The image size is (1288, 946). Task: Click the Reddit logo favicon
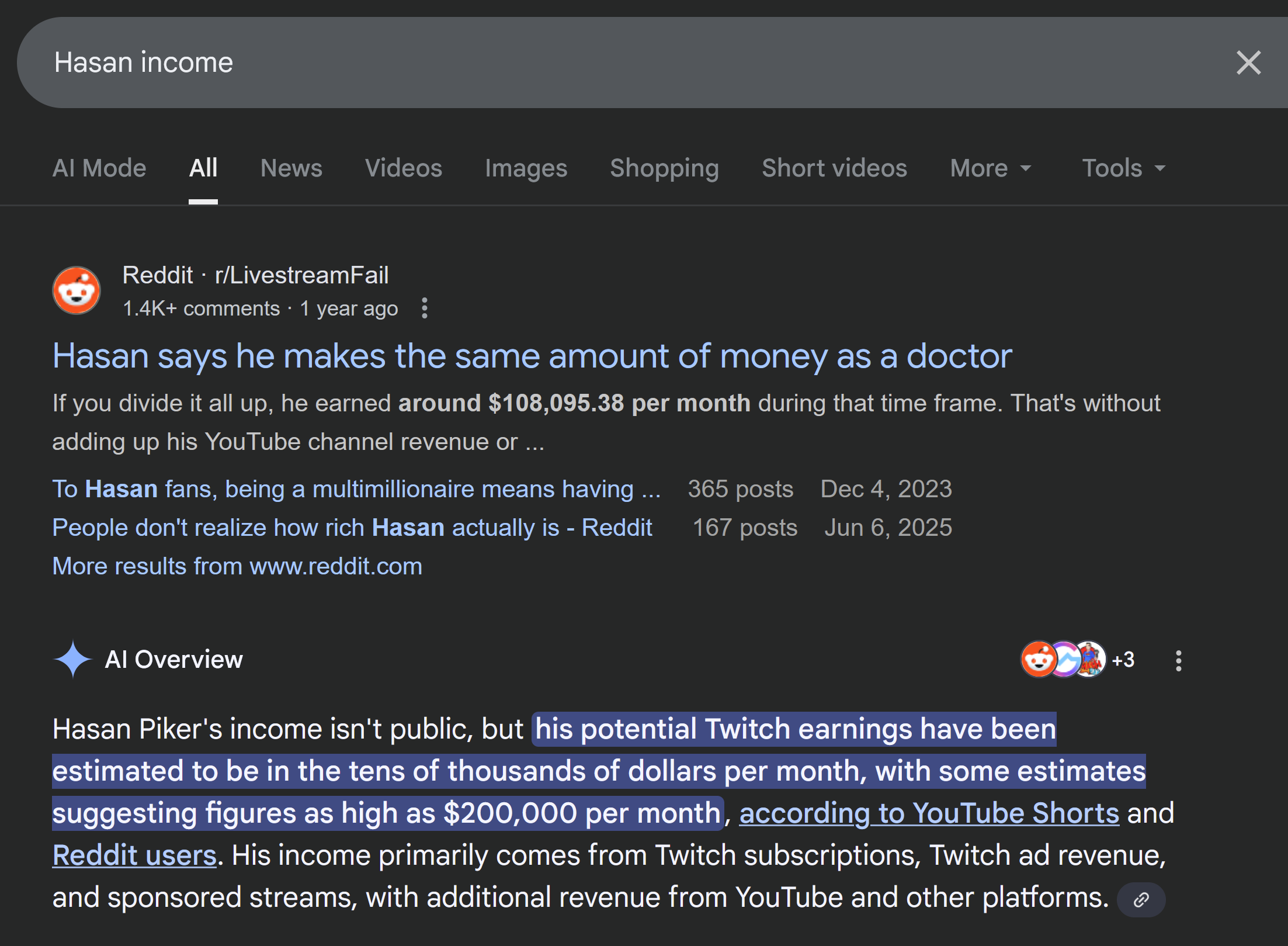(77, 290)
